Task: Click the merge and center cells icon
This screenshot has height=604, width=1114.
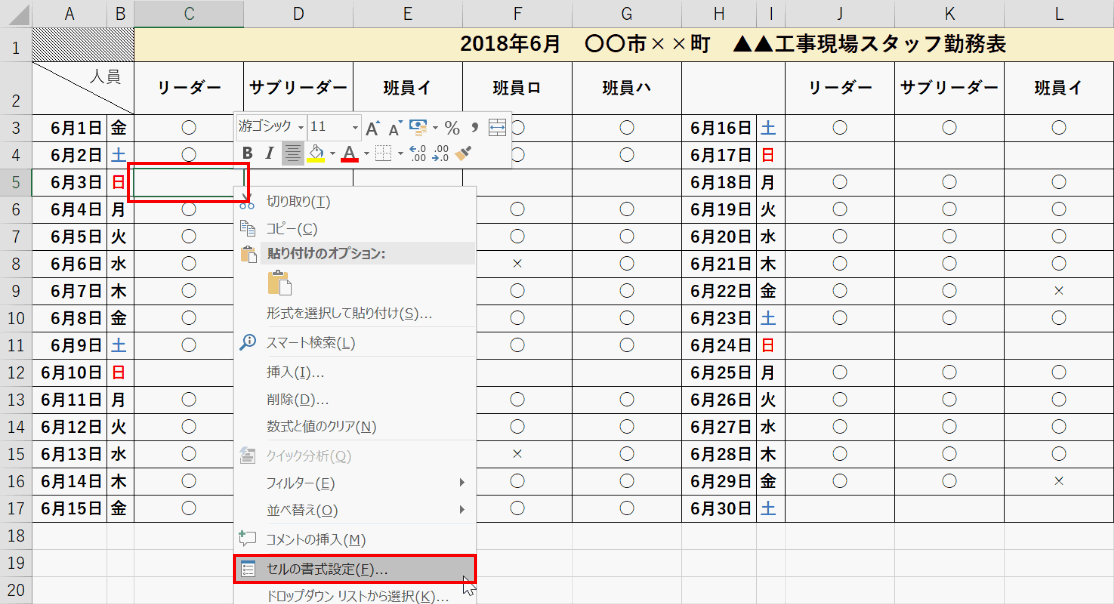Action: (x=497, y=127)
